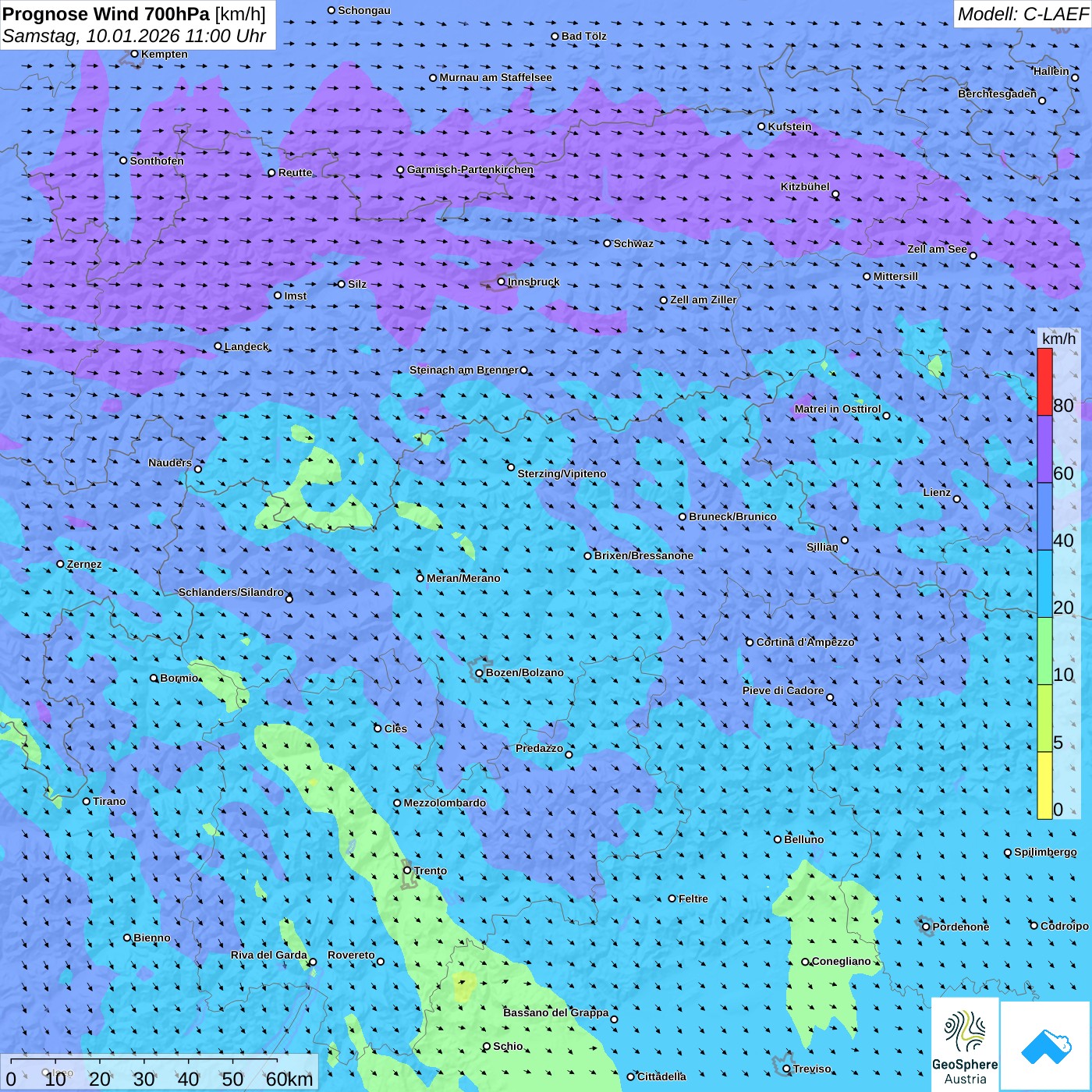The height and width of the screenshot is (1092, 1092).
Task: Click the Berchtesgaden label
Action: coord(997,94)
